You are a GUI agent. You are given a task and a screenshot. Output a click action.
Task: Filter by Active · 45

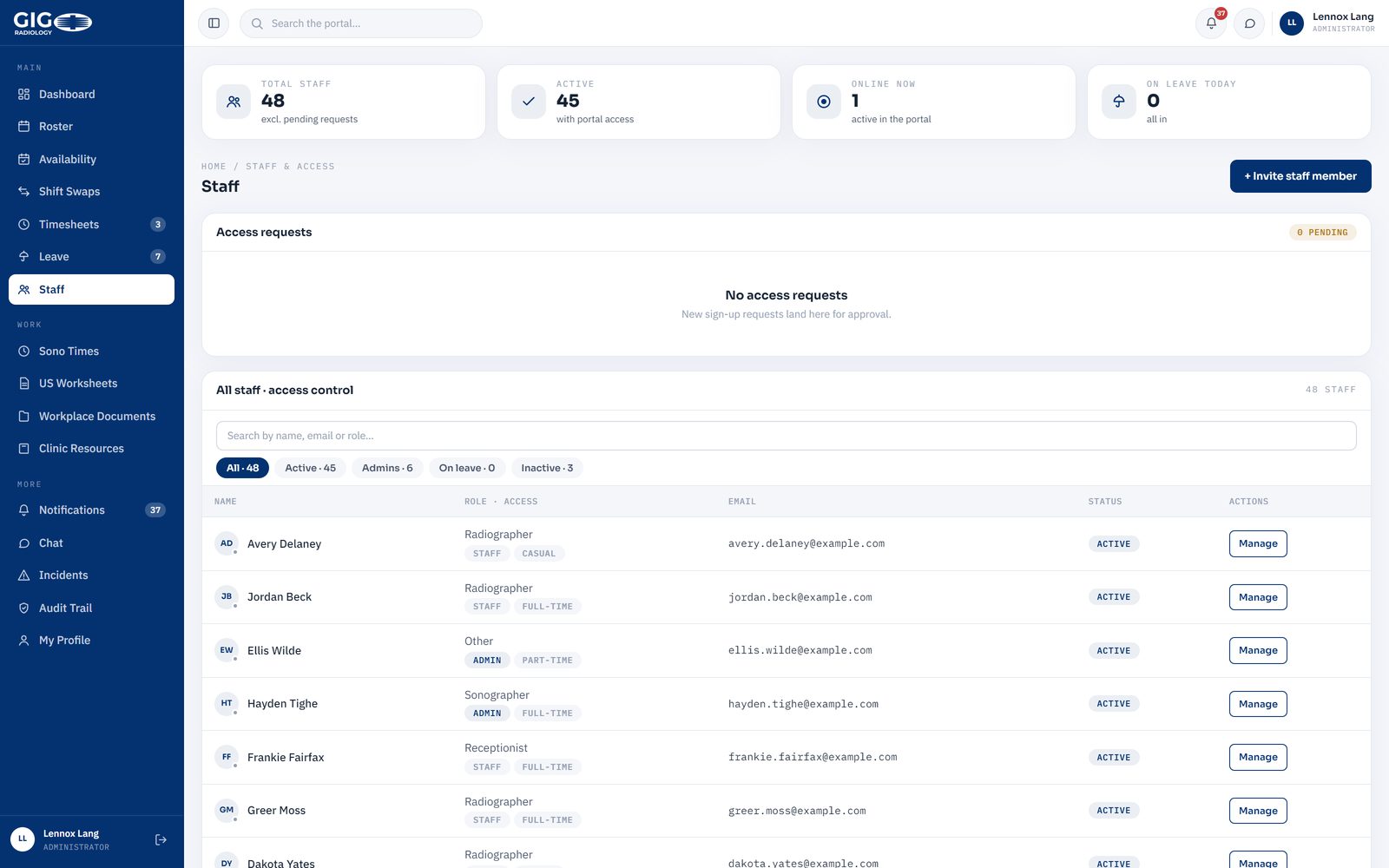click(310, 468)
